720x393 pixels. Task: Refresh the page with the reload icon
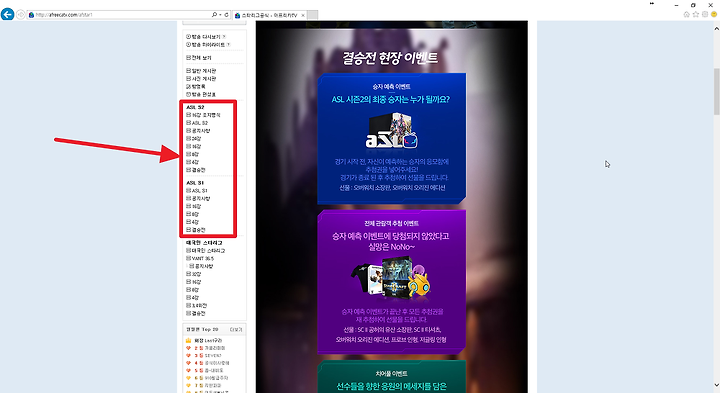226,15
